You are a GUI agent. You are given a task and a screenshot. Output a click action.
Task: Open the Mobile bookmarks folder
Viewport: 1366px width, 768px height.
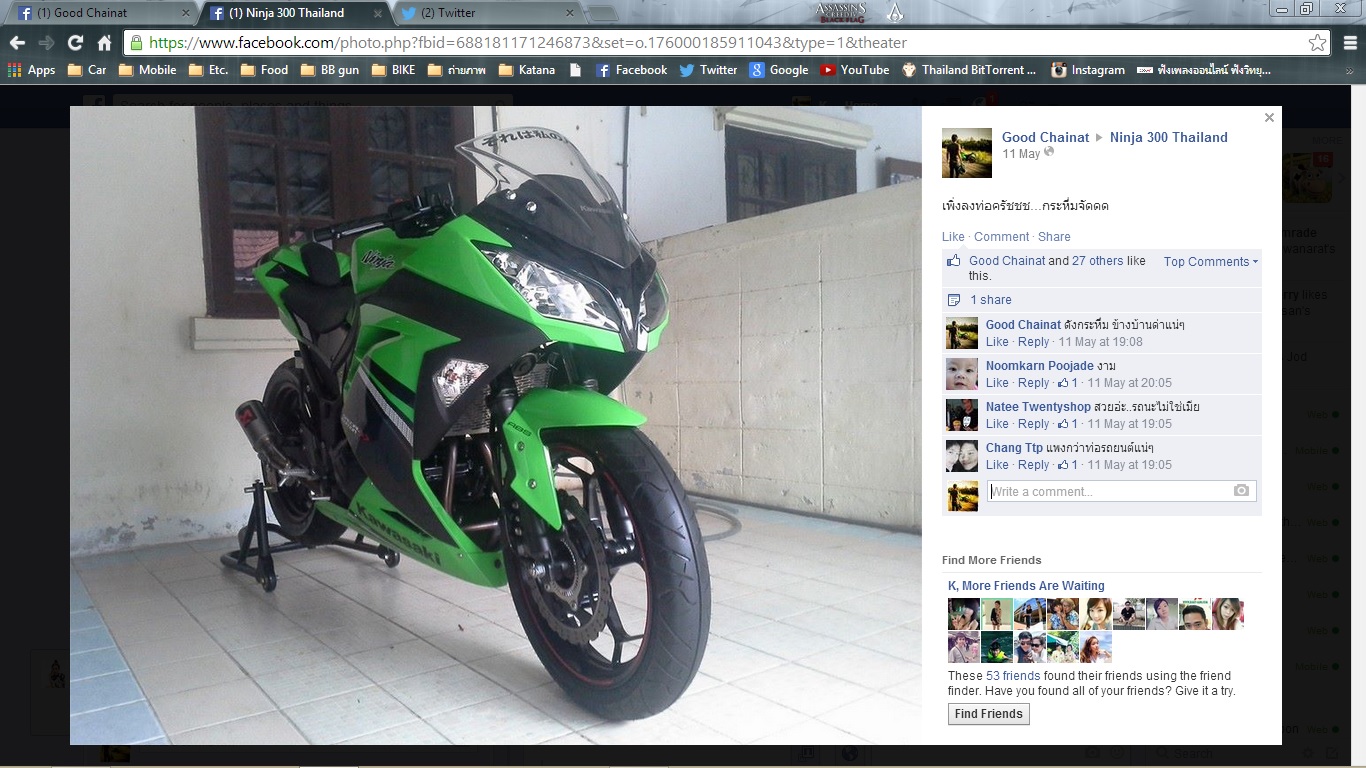147,70
